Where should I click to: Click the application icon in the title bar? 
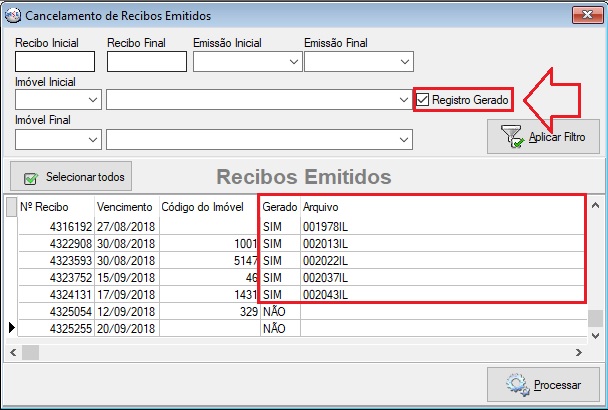[13, 16]
